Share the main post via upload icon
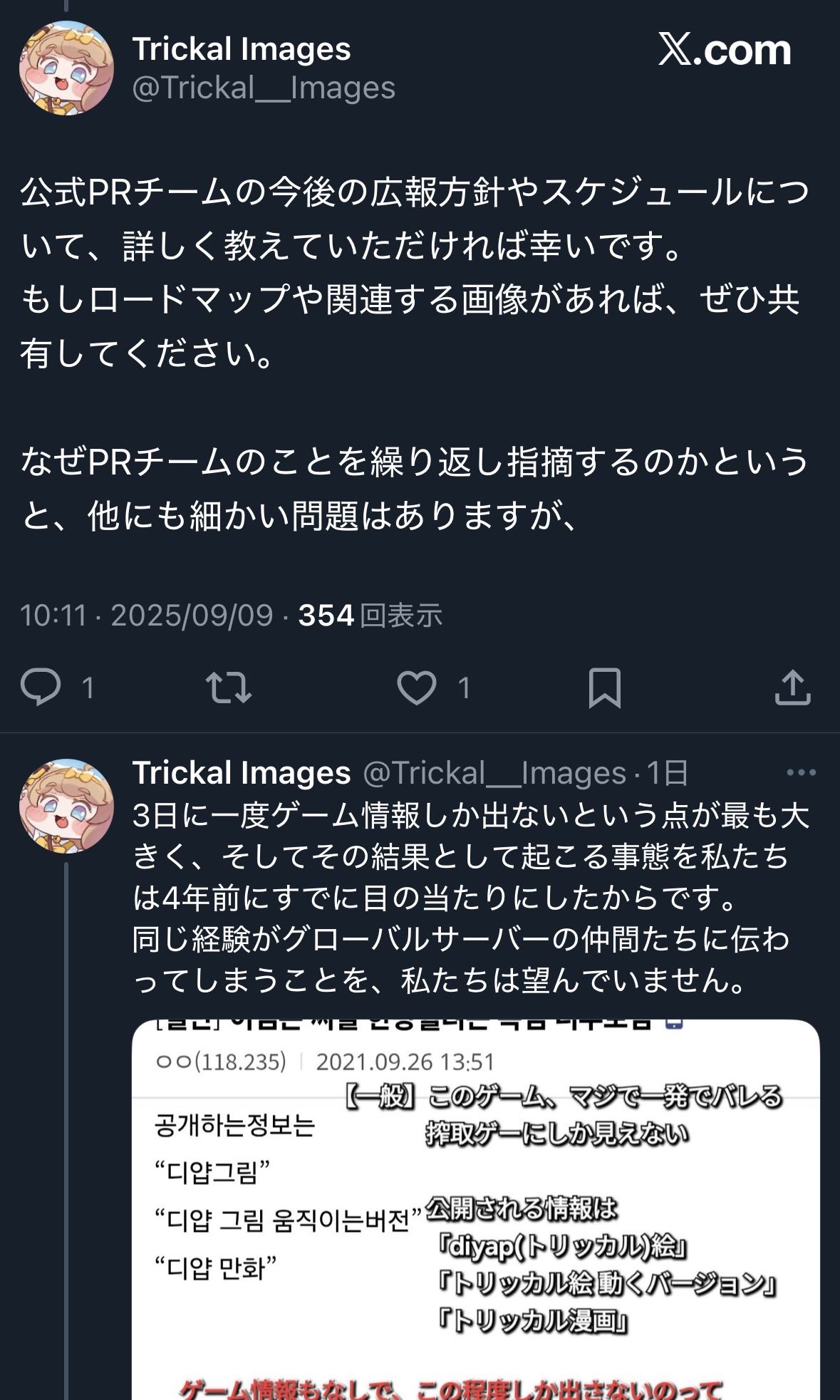The height and width of the screenshot is (1400, 840). (792, 688)
